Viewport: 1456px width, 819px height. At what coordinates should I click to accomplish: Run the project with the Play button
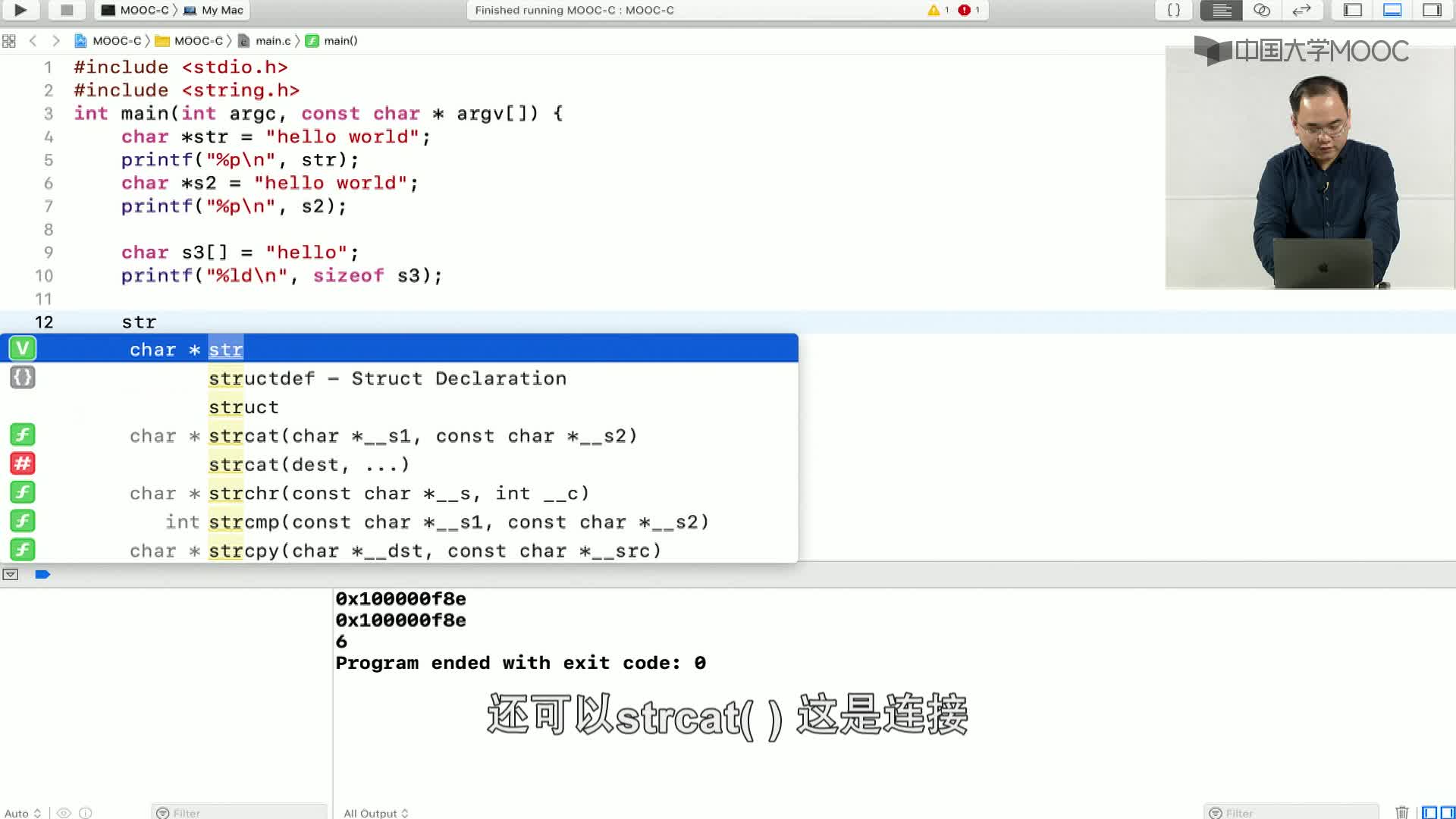tap(20, 10)
